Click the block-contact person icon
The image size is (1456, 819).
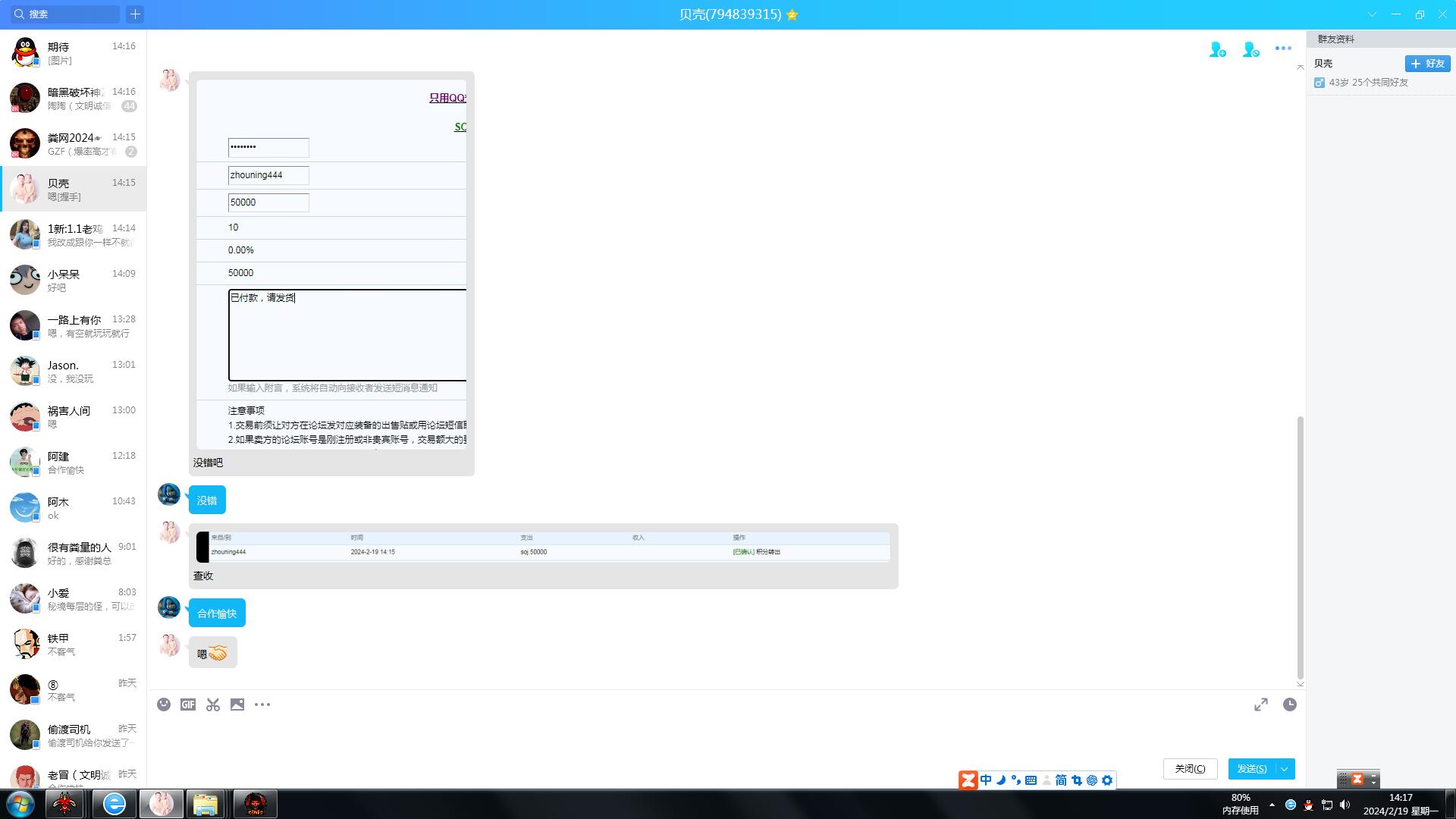coord(1250,49)
